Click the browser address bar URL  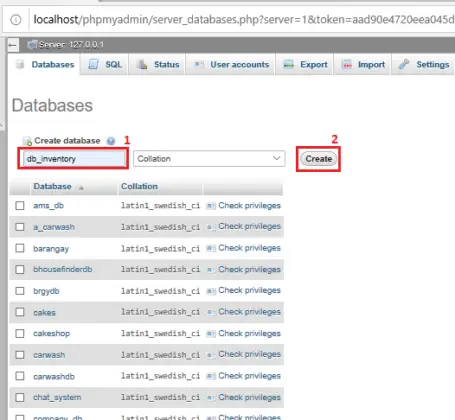244,20
